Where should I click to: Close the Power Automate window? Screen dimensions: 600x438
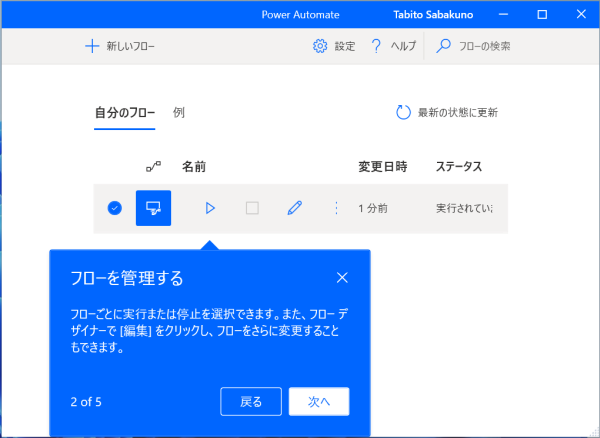click(581, 15)
